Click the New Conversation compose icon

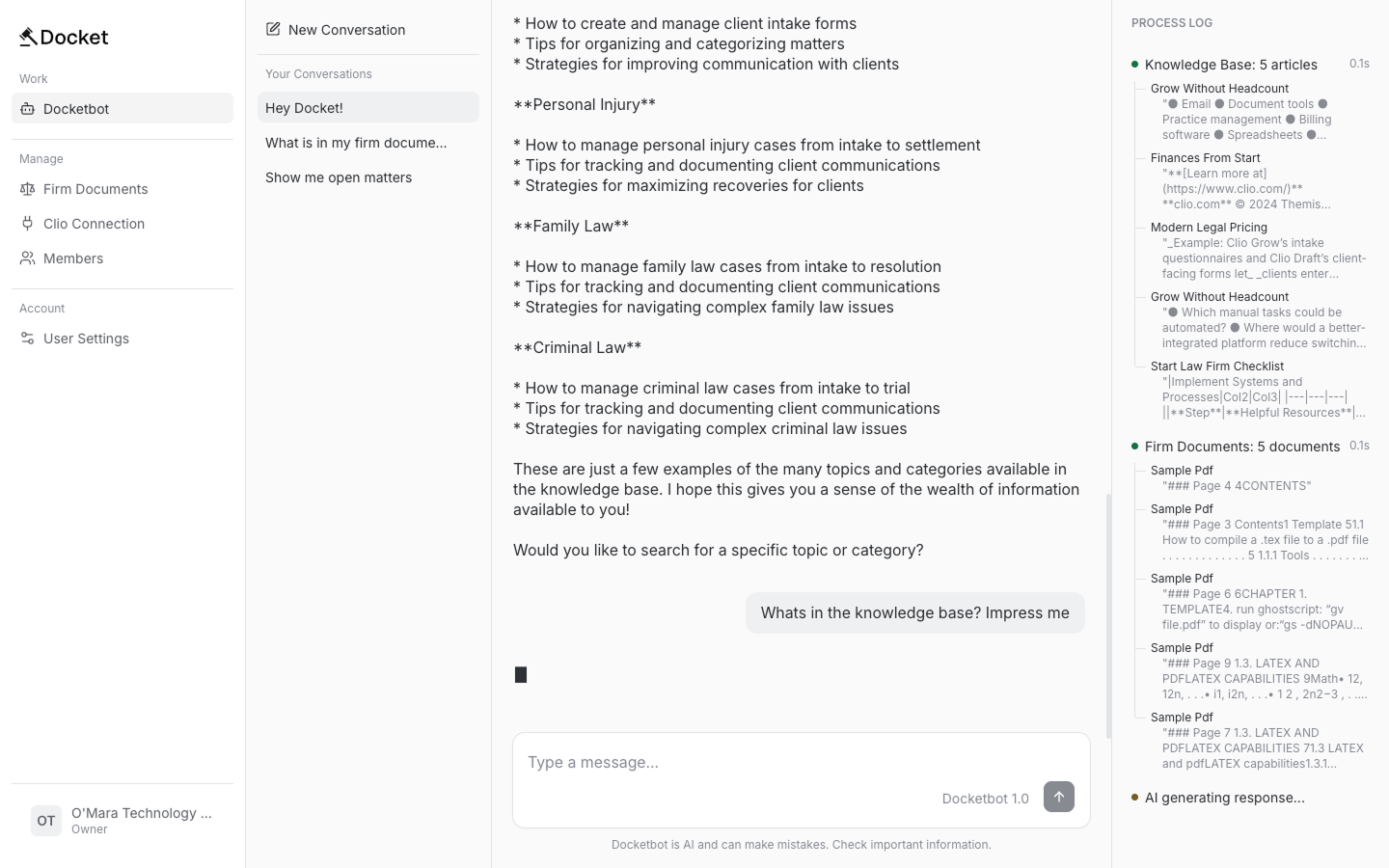pos(273,30)
